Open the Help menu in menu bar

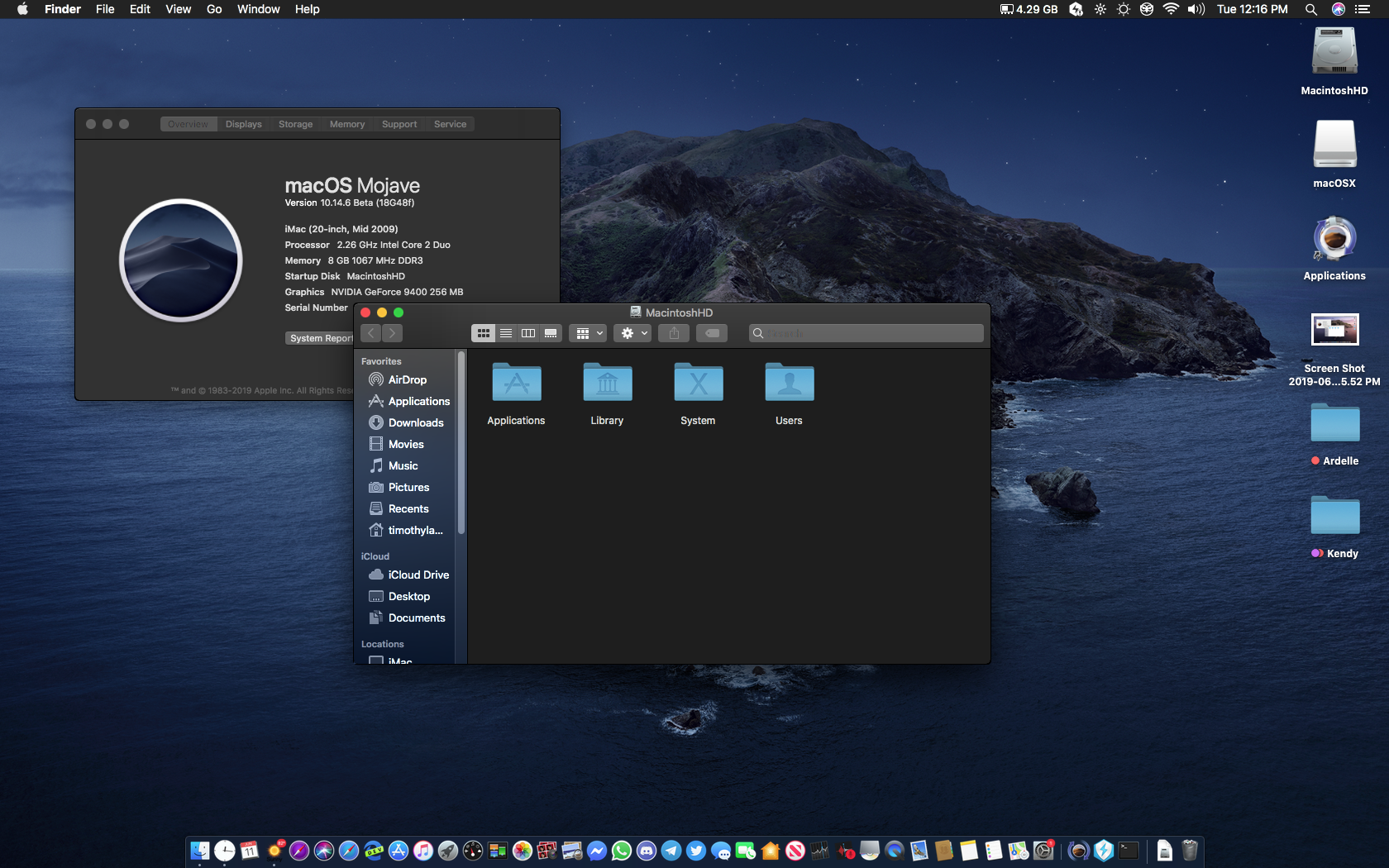[307, 9]
